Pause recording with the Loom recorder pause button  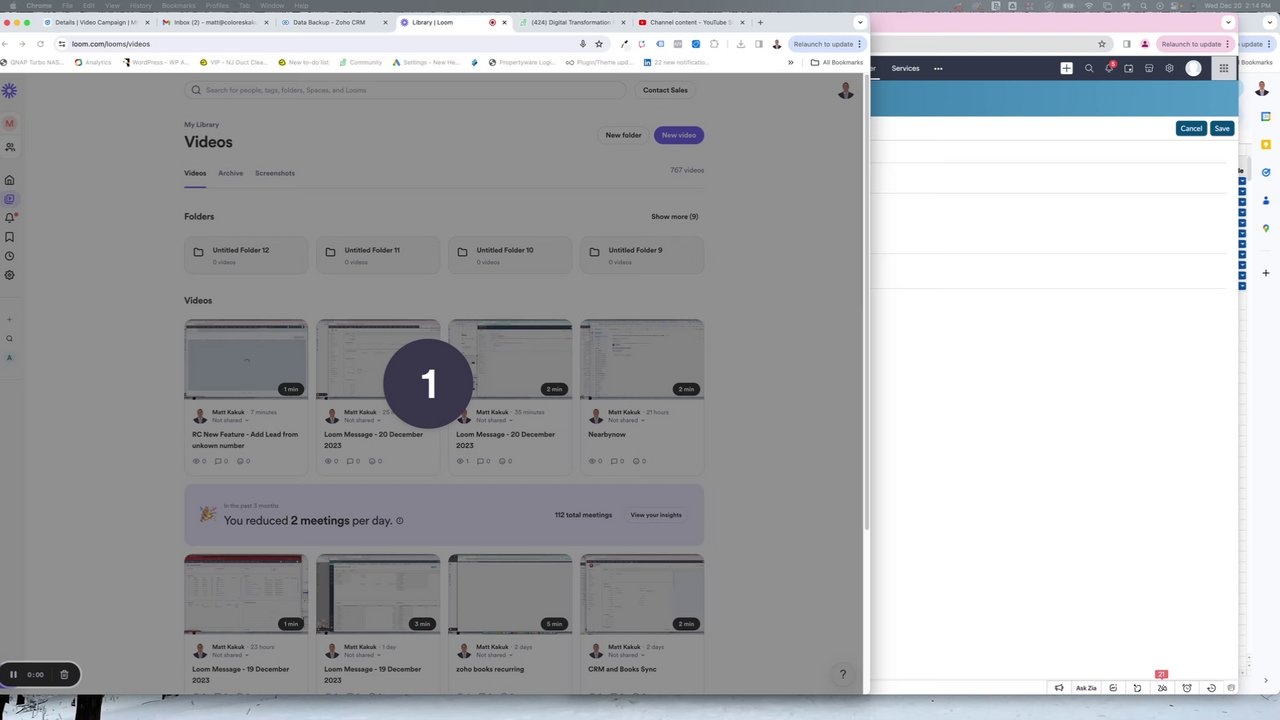pos(14,674)
